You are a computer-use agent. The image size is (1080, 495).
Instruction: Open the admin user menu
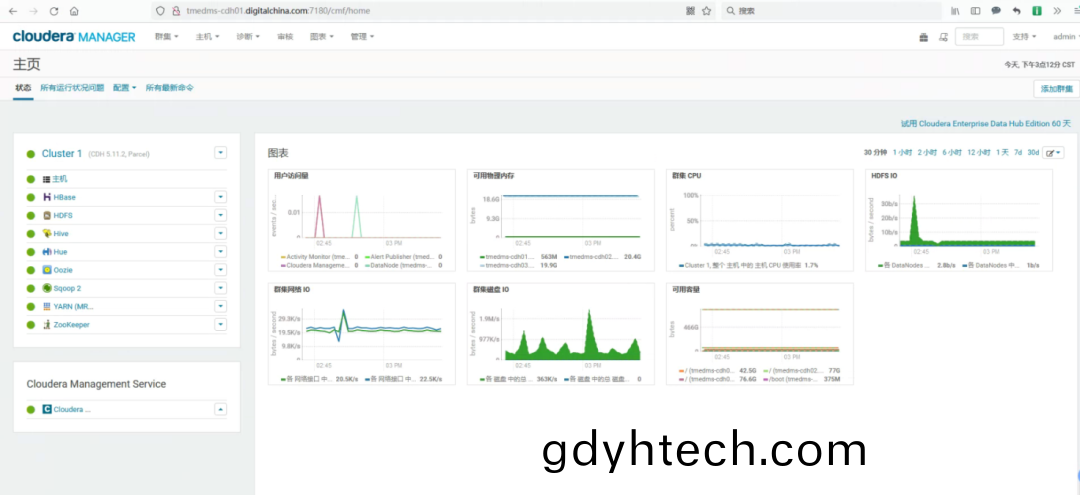click(x=1066, y=36)
